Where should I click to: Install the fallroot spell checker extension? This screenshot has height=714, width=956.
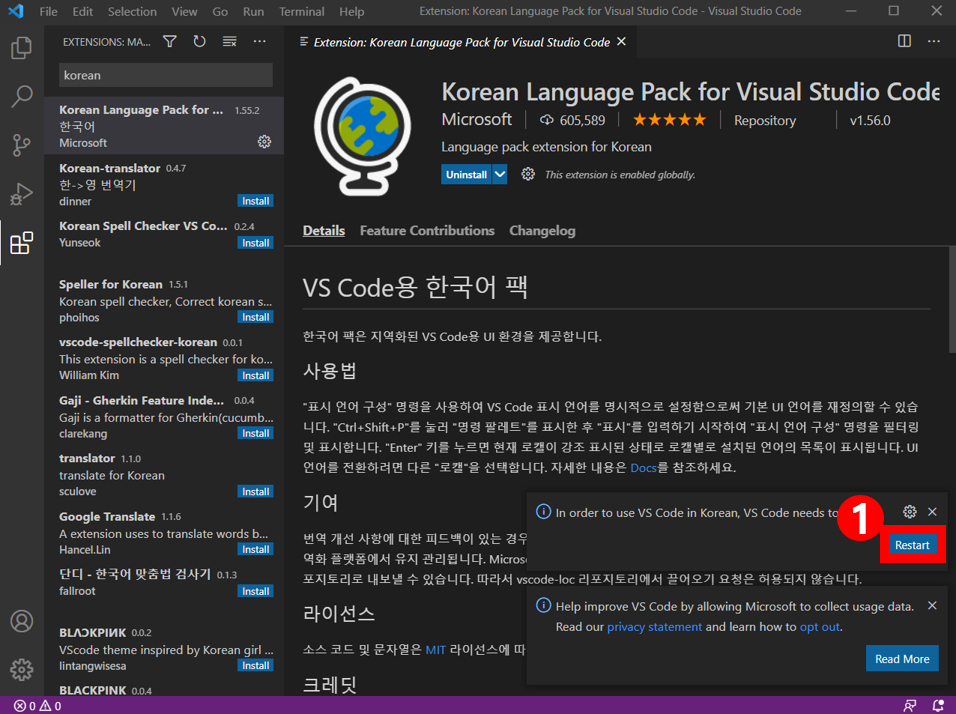(255, 591)
